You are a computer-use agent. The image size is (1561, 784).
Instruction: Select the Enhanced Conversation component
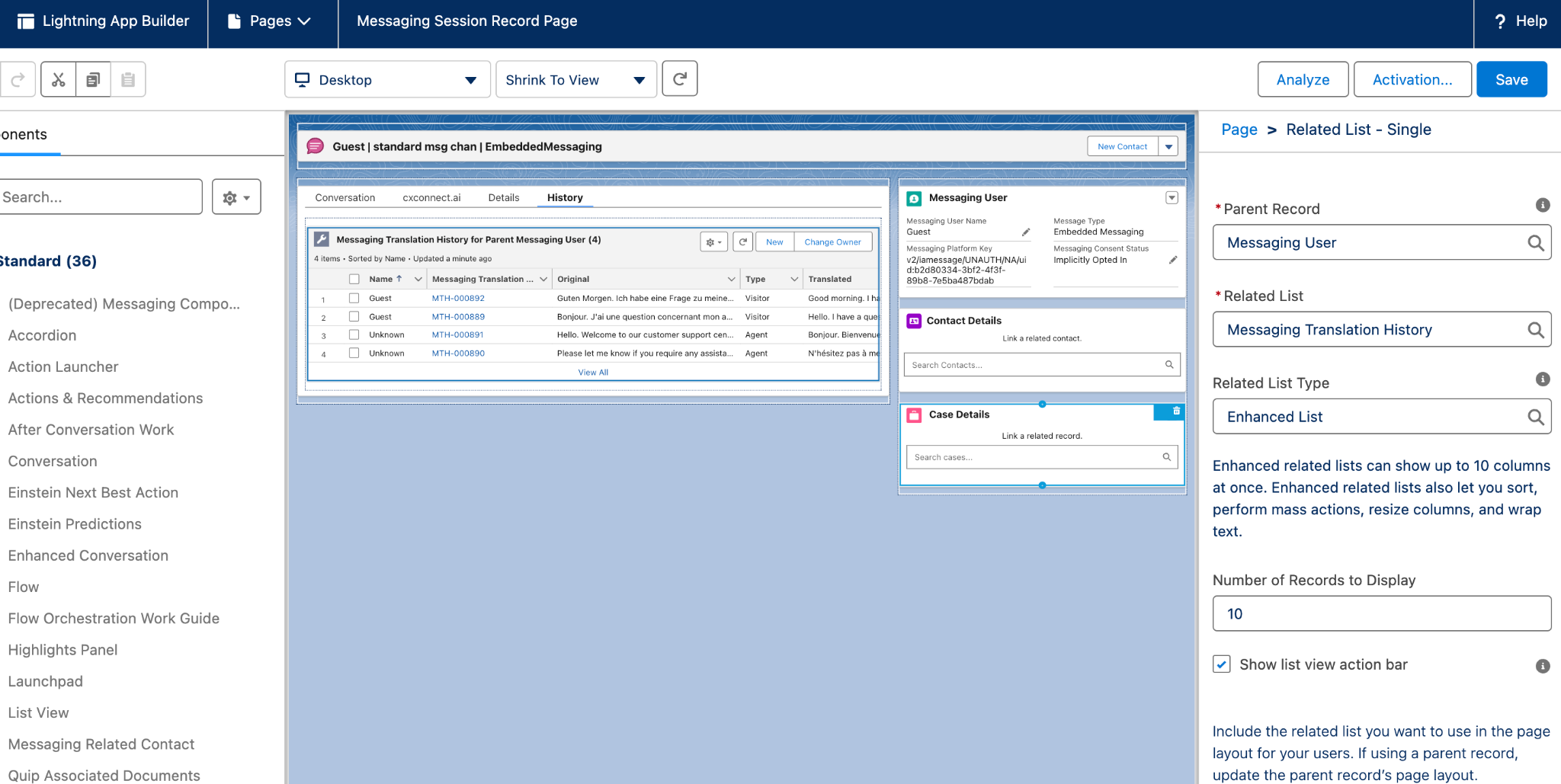point(88,555)
